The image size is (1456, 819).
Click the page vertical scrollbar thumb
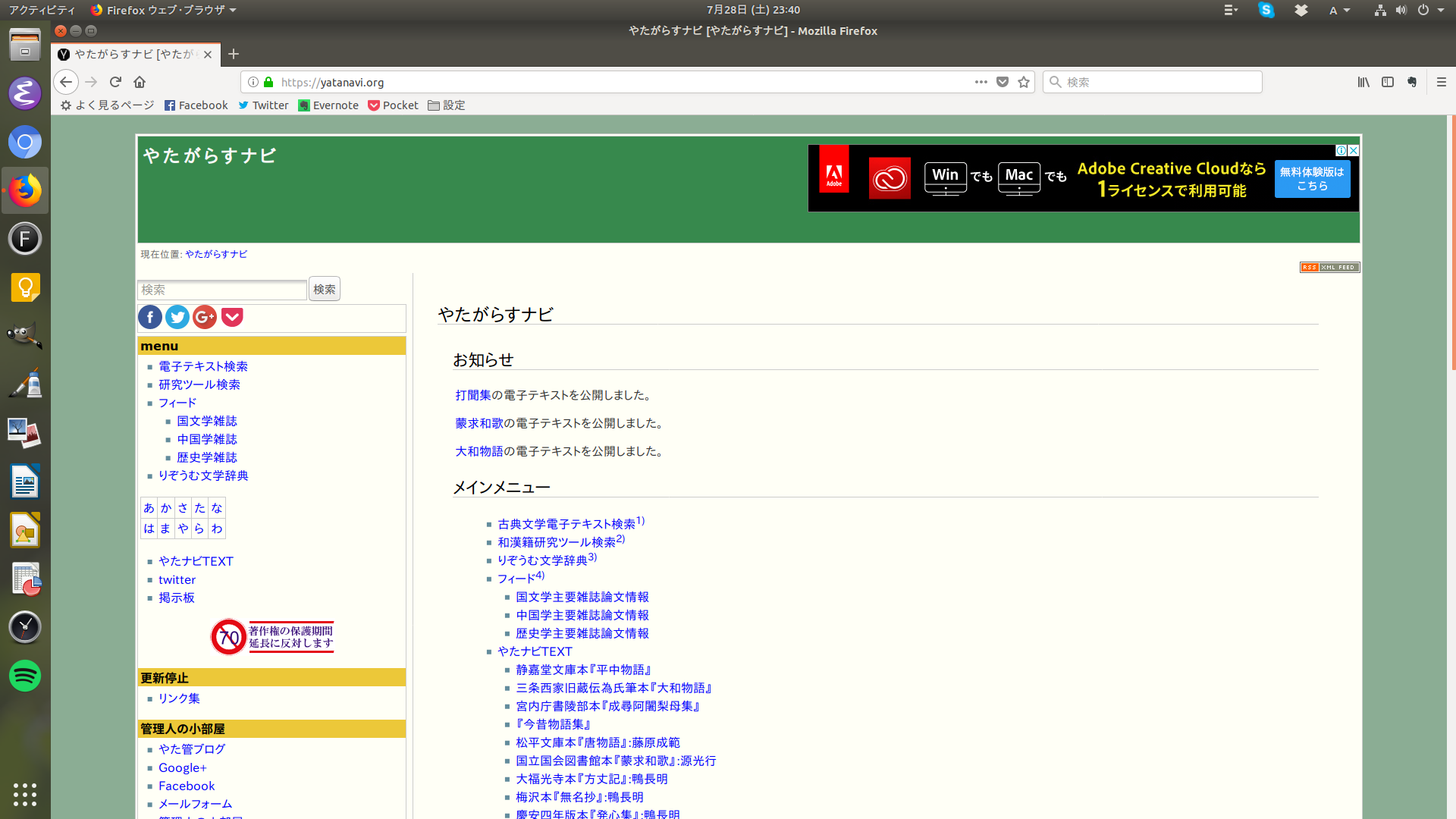pyautogui.click(x=1452, y=243)
